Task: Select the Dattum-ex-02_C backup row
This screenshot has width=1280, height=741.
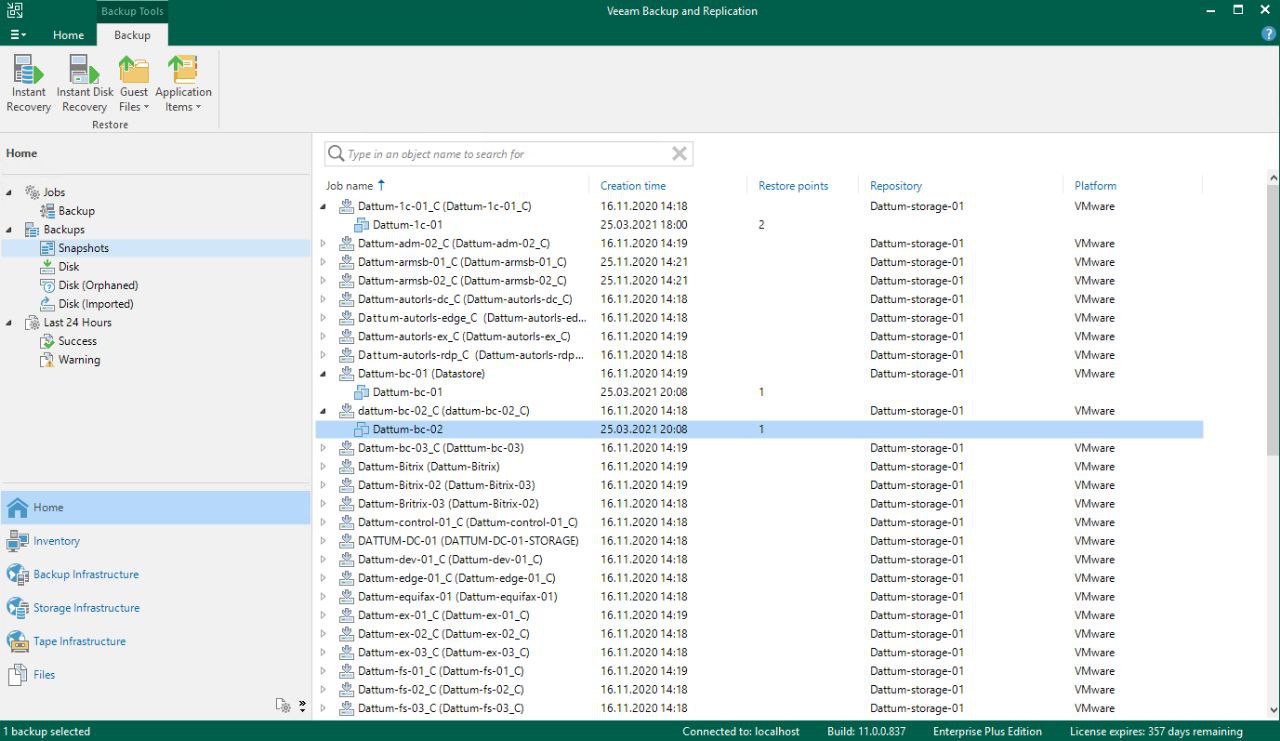Action: pyautogui.click(x=759, y=634)
